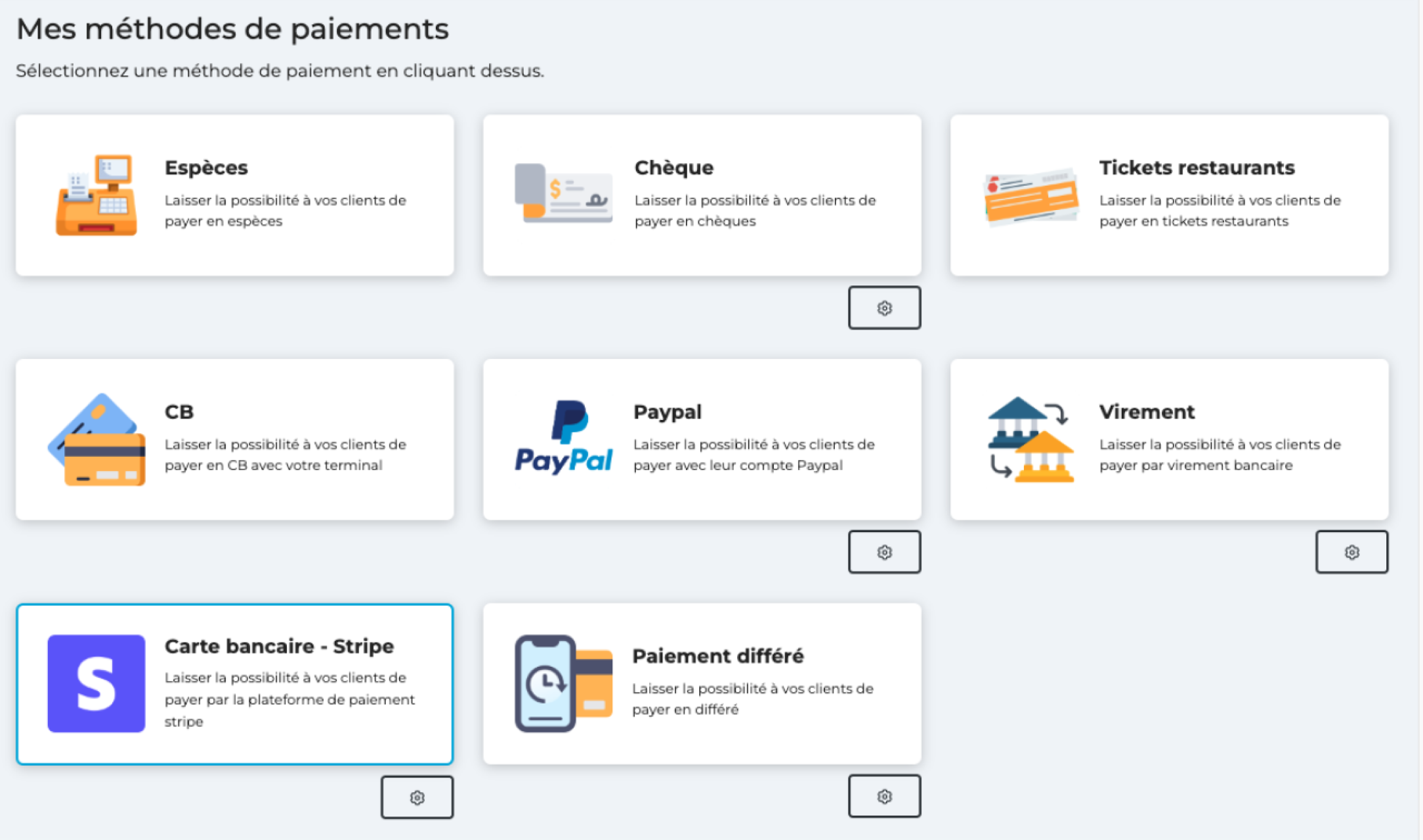This screenshot has height=840, width=1423.
Task: Click the credit card CB icon
Action: (x=96, y=439)
